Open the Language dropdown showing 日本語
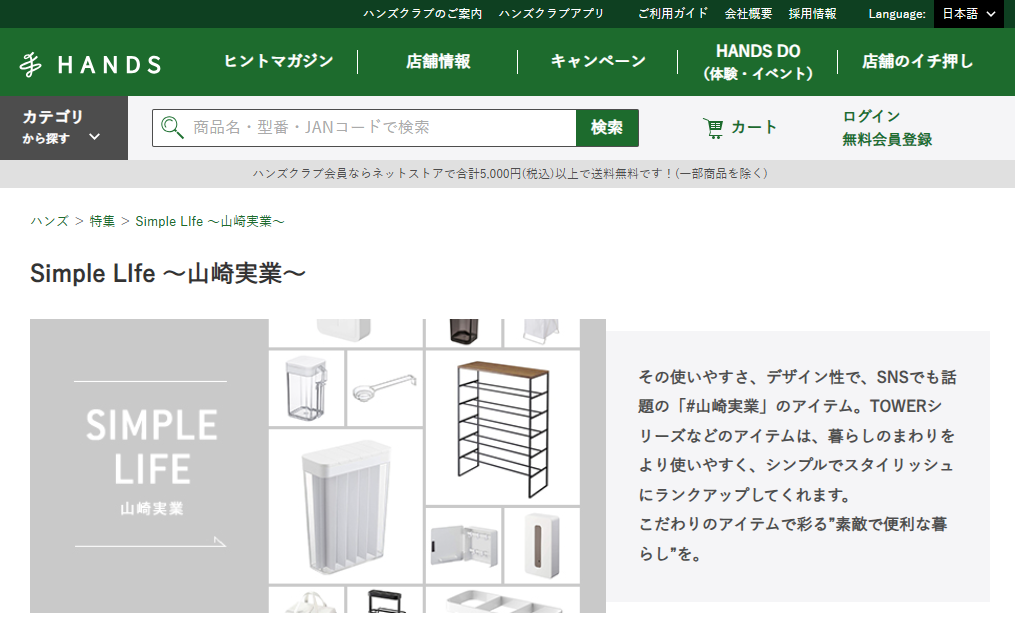1015x634 pixels. coord(968,14)
